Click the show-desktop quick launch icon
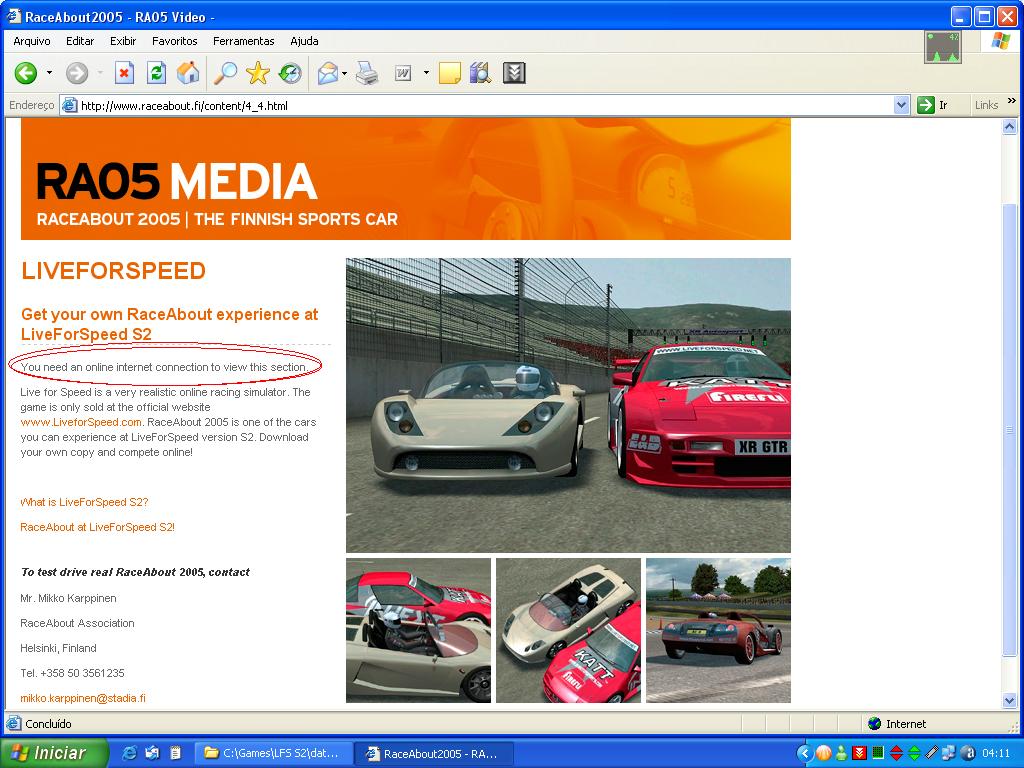Viewport: 1024px width, 768px height. 153,753
